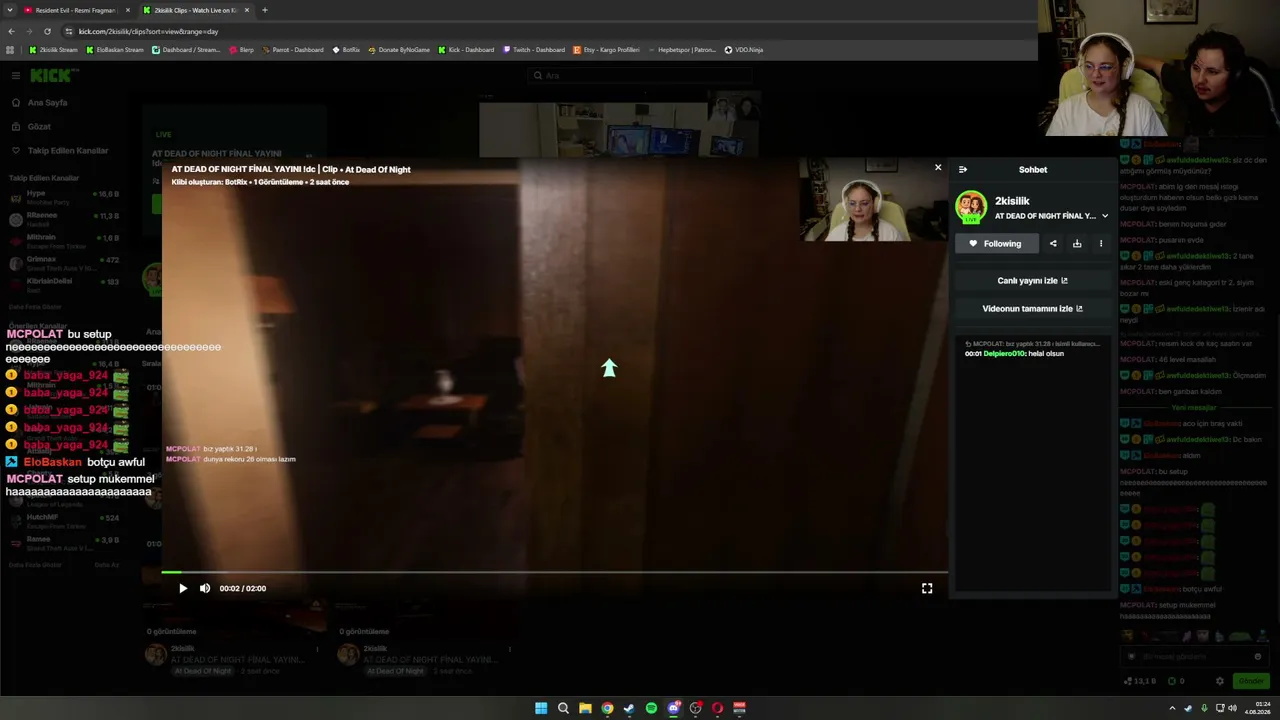Screen dimensions: 1280x720
Task: Open Chrome from the taskbar
Action: pyautogui.click(x=607, y=708)
